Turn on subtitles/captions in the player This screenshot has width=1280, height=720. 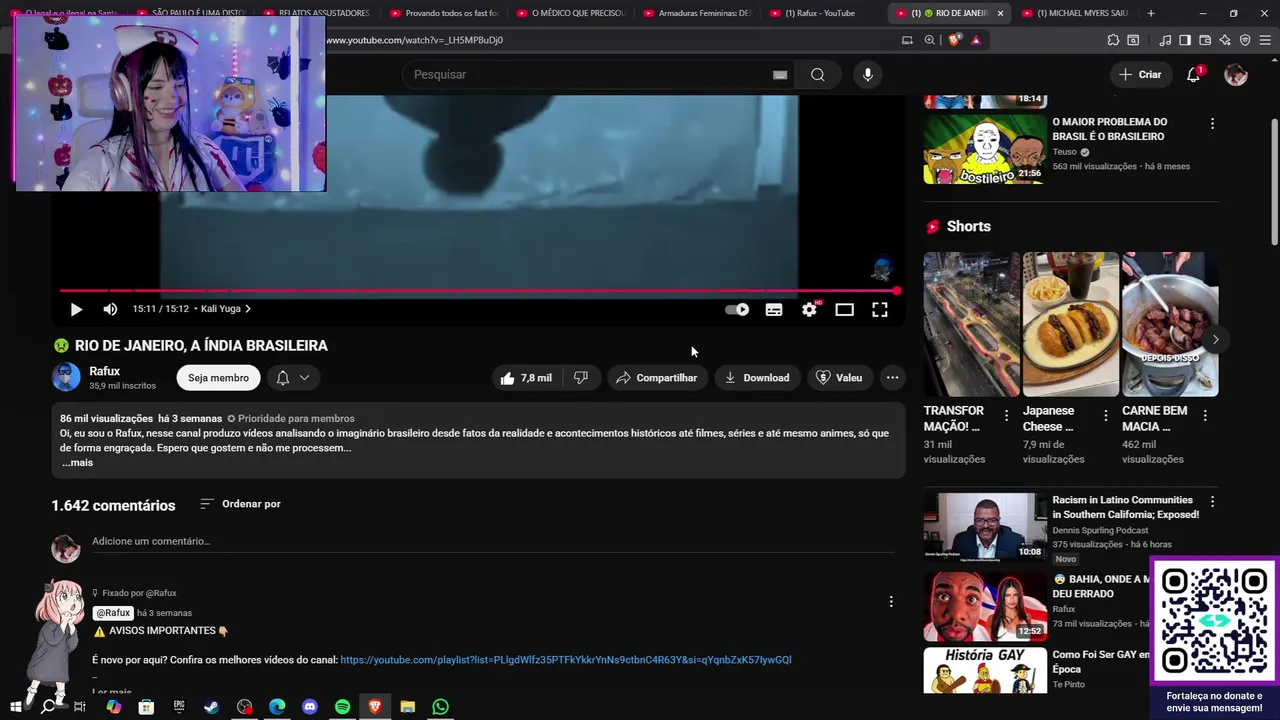[x=773, y=309]
